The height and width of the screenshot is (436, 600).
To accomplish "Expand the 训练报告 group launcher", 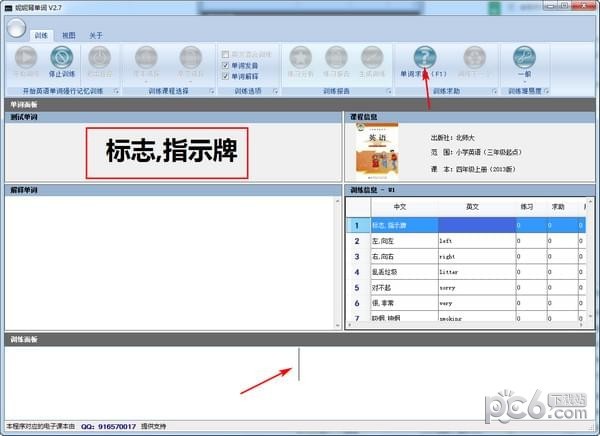I will coord(389,91).
